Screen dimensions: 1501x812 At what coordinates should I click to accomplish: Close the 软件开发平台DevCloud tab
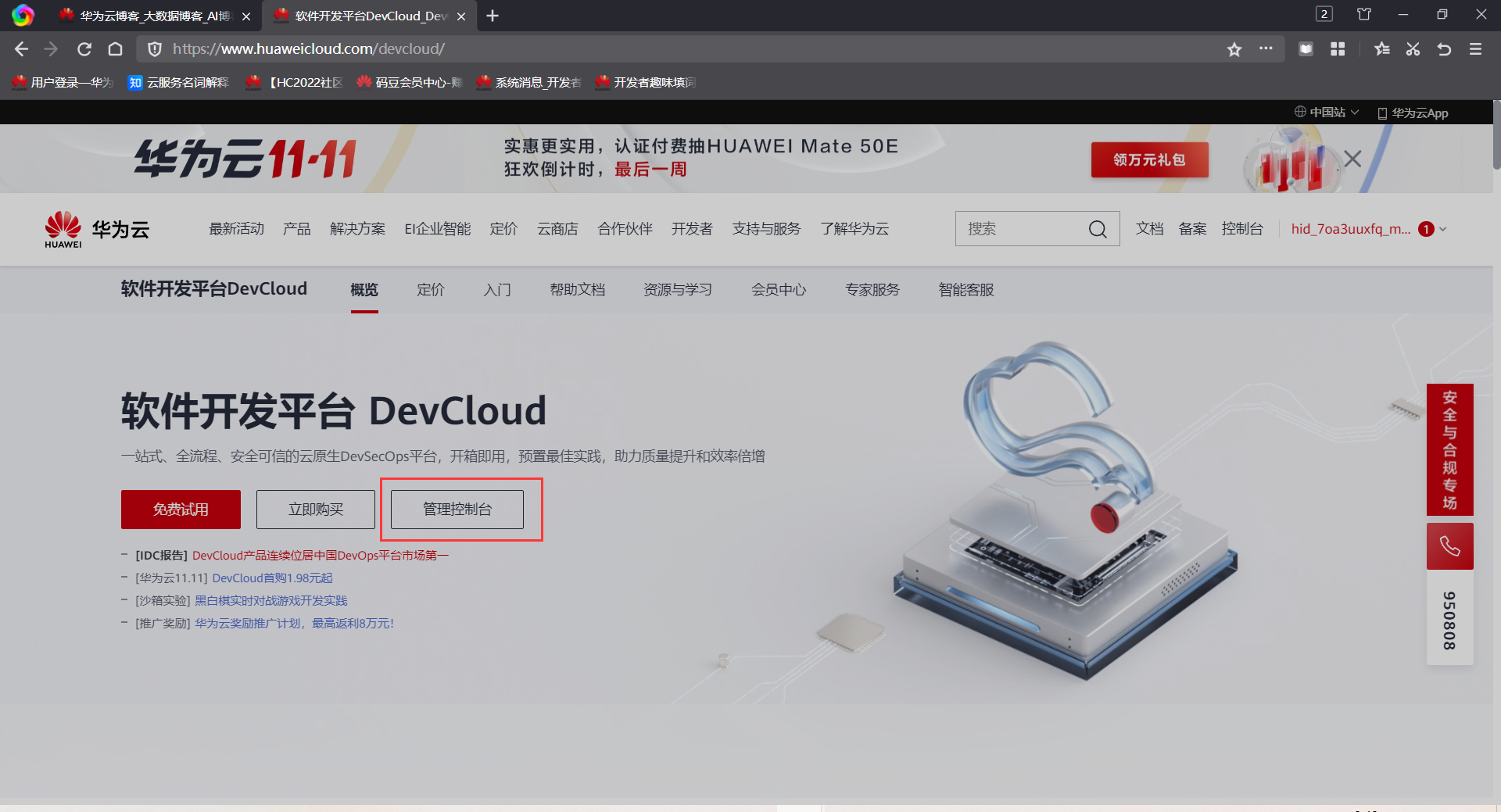tap(461, 16)
